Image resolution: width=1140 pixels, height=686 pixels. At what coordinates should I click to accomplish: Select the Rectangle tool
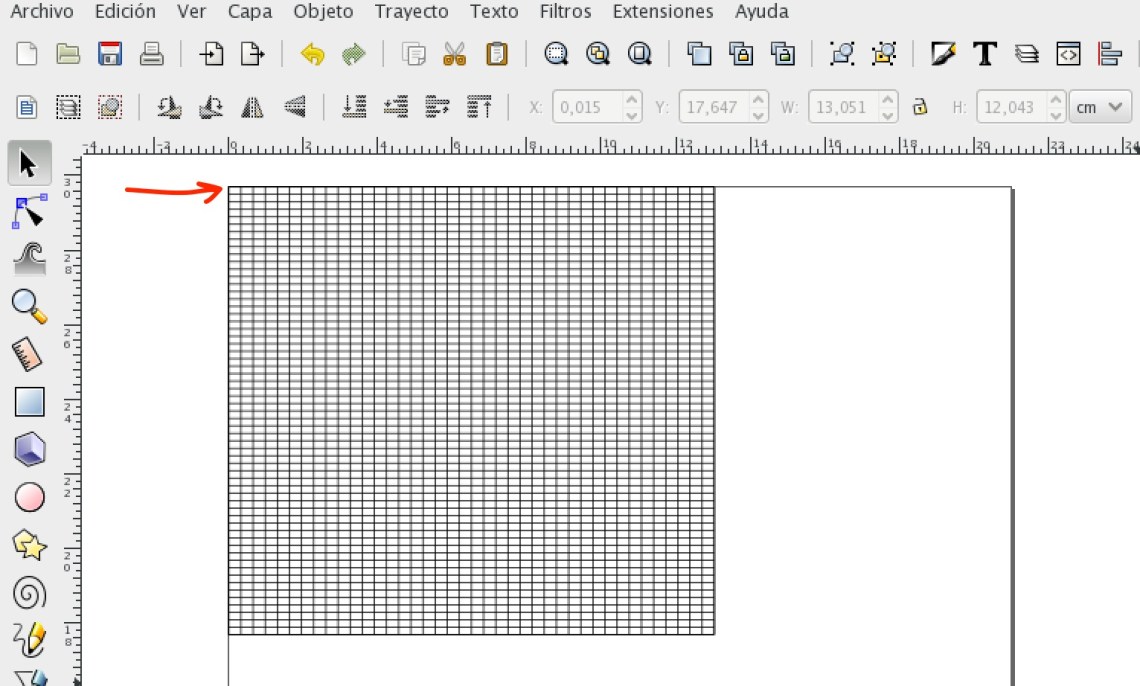click(29, 402)
